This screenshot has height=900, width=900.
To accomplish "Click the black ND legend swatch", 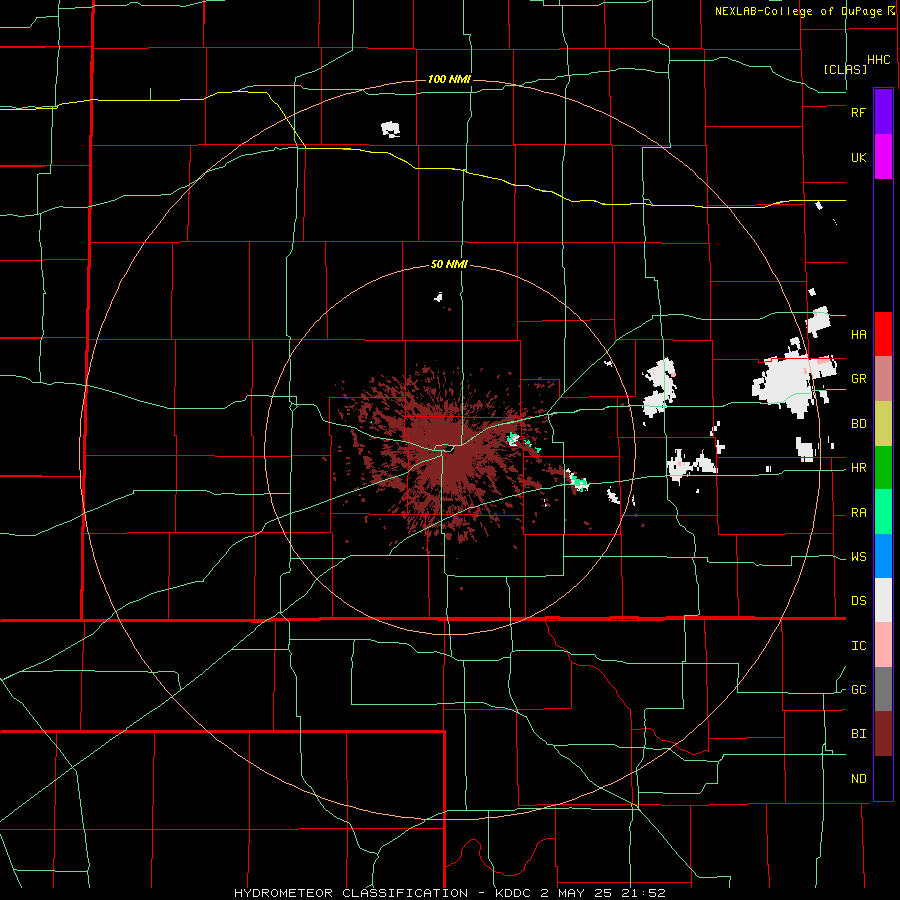I will (883, 778).
